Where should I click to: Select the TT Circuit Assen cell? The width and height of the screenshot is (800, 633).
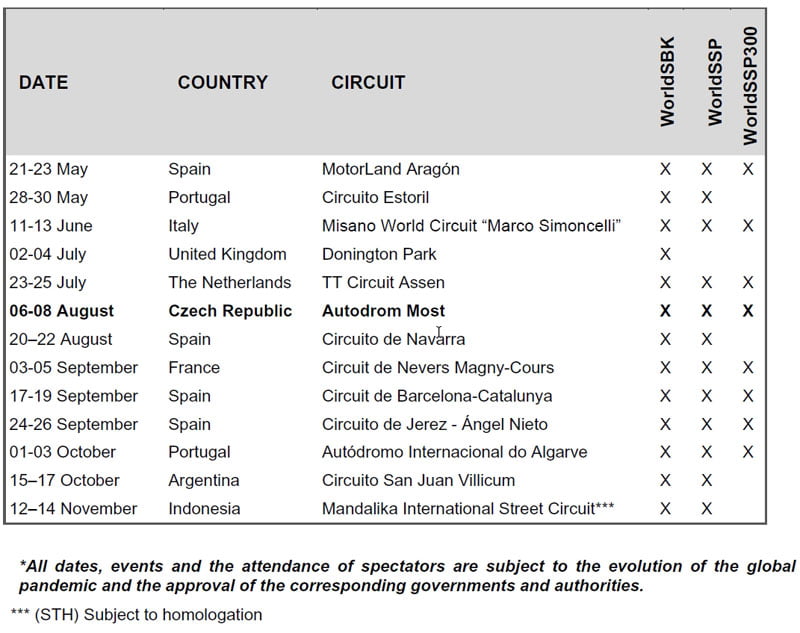[x=383, y=282]
